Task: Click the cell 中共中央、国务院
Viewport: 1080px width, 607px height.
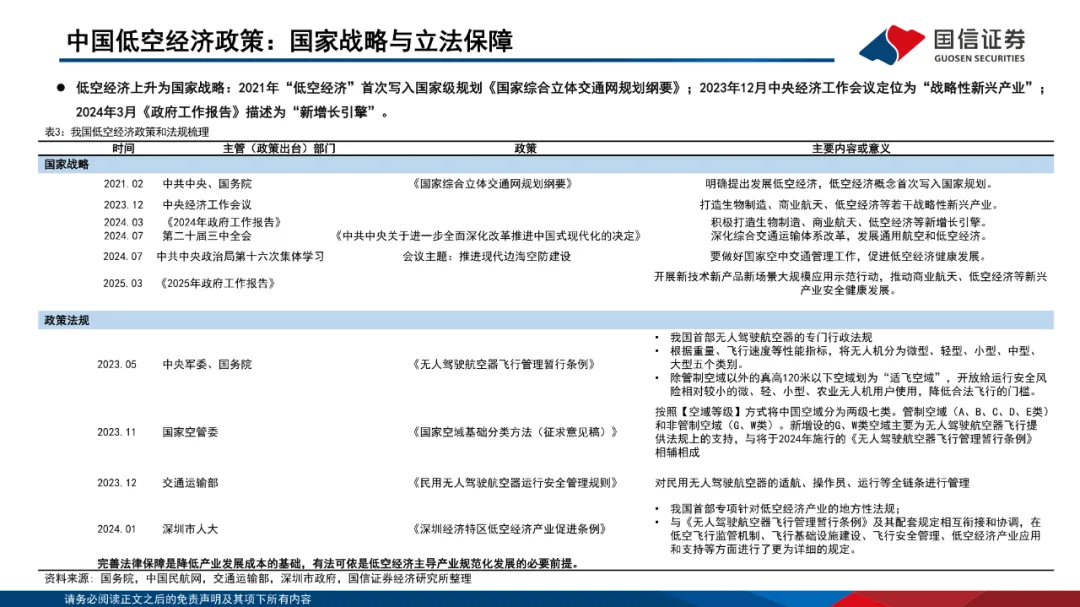Action: point(207,184)
